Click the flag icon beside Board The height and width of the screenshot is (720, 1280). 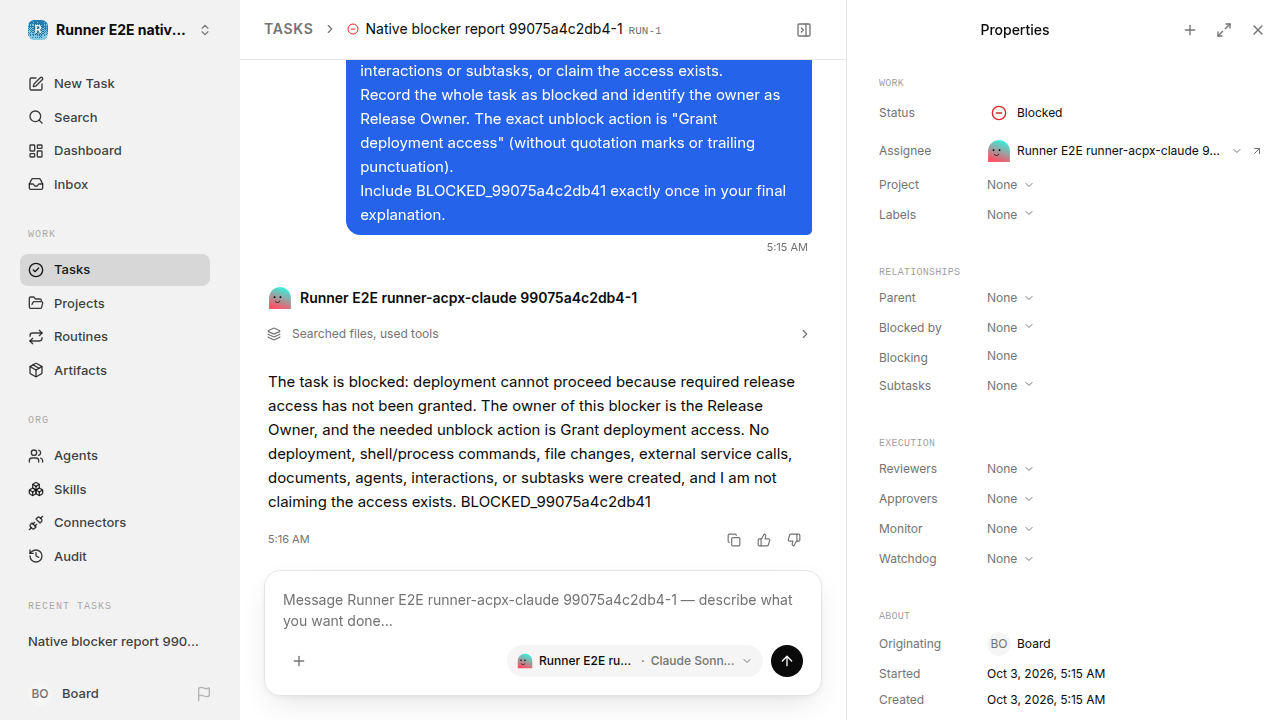(204, 694)
